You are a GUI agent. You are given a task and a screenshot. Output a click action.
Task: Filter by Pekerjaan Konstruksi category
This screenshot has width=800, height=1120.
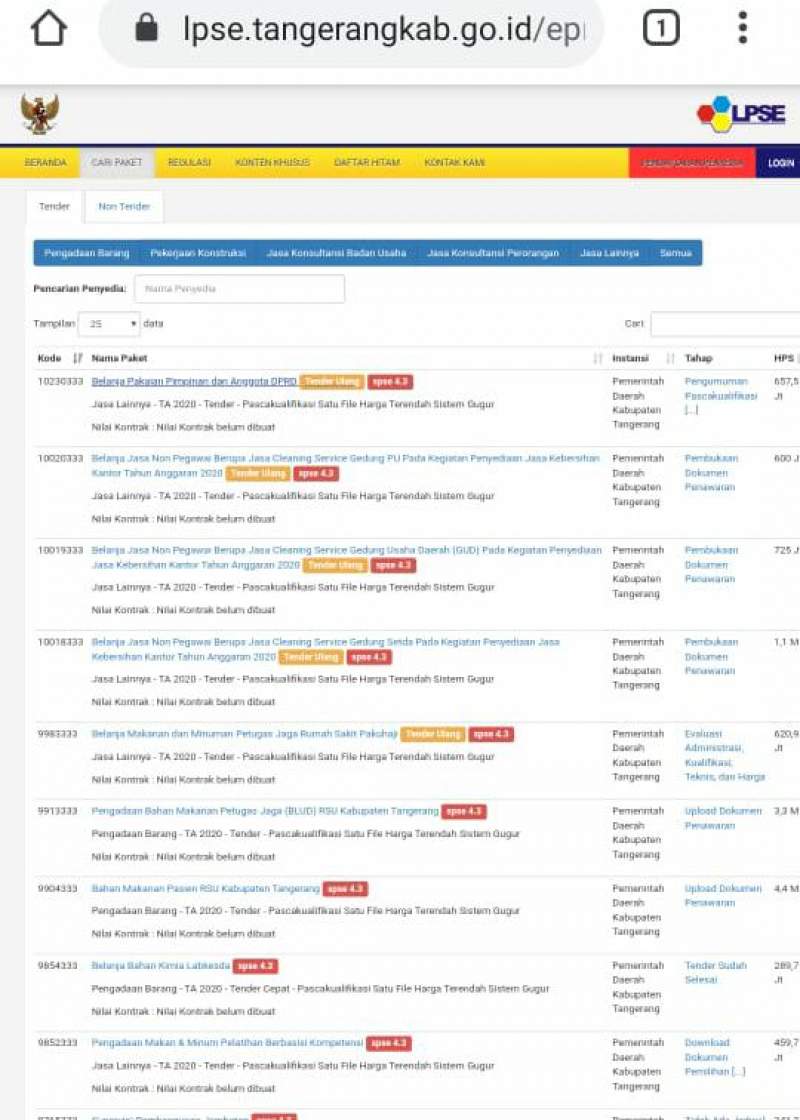point(198,253)
